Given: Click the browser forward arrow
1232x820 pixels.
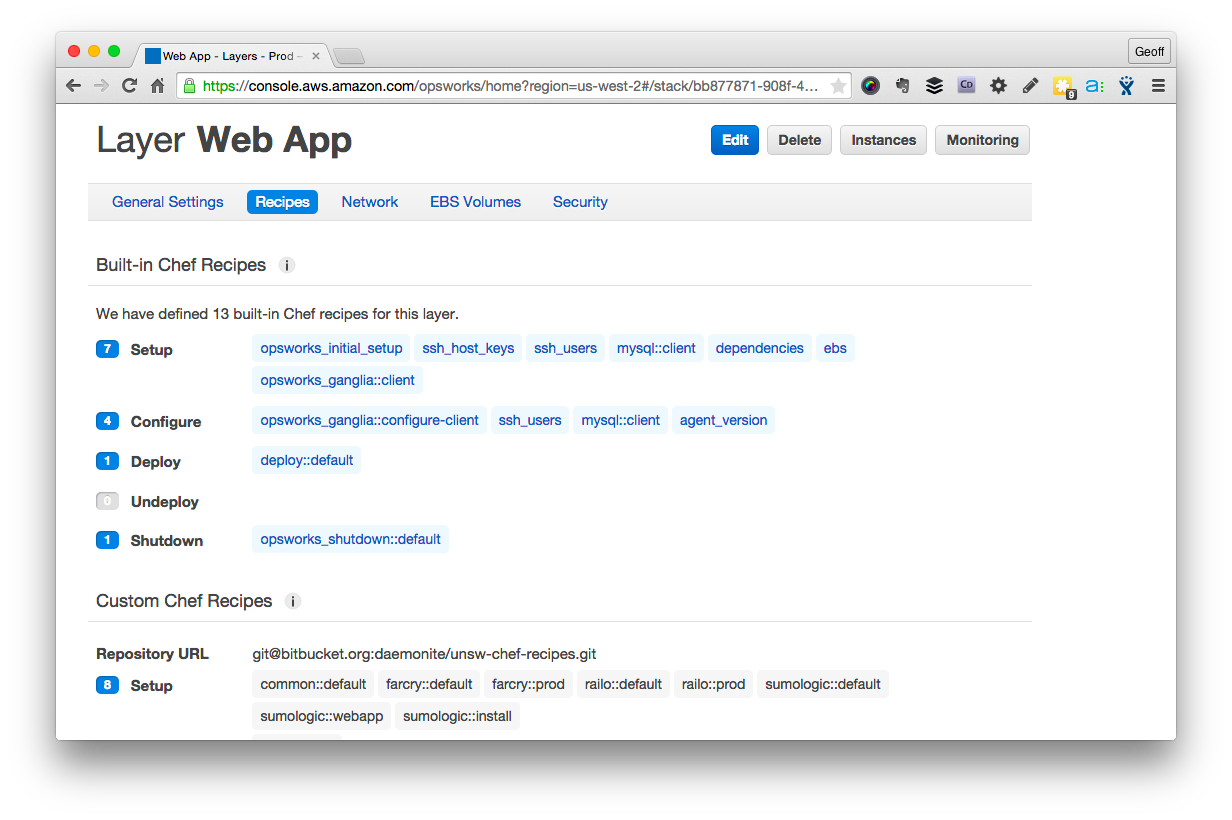Looking at the screenshot, I should point(101,86).
